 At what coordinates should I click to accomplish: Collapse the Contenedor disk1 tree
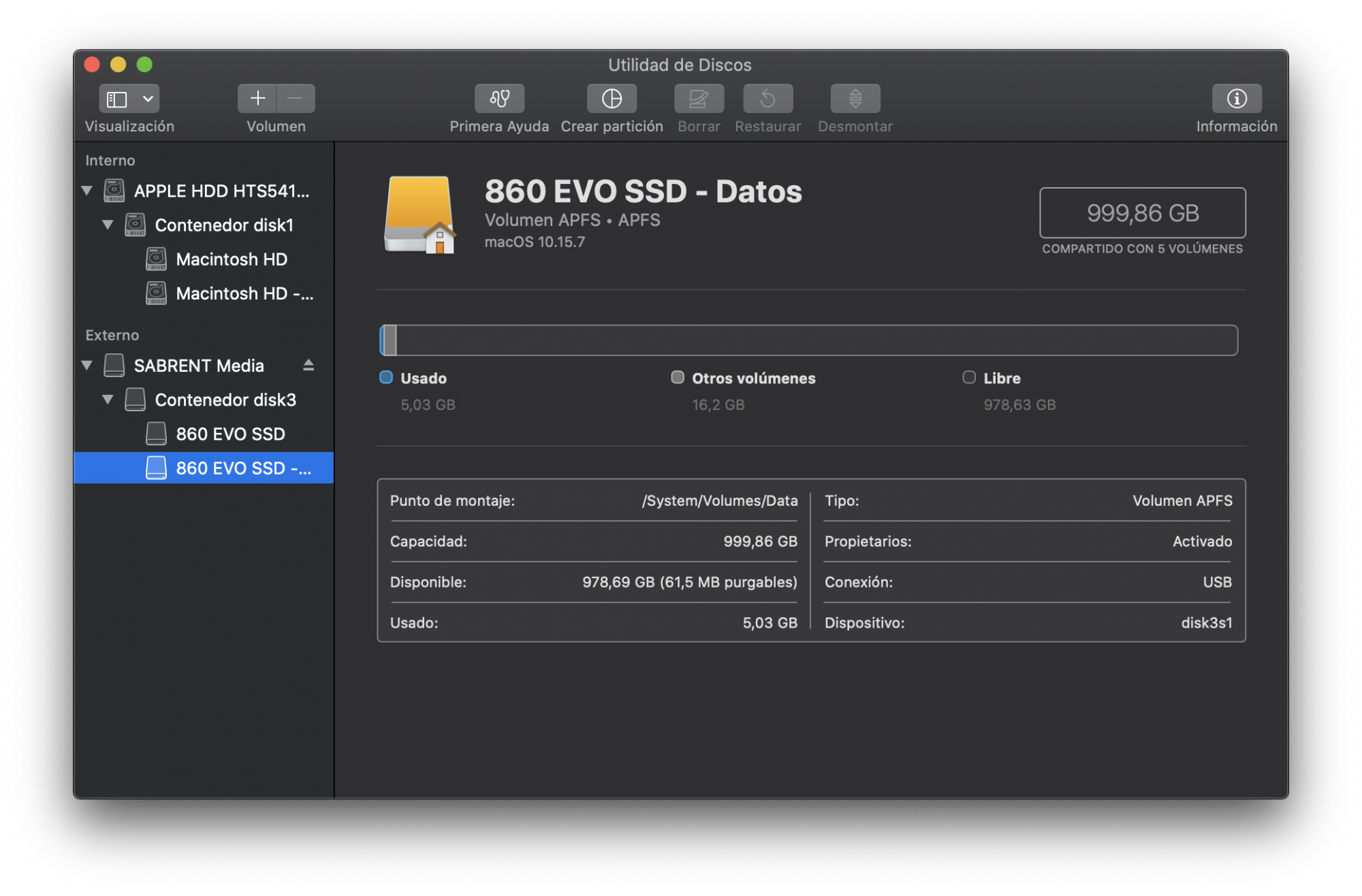coord(108,225)
